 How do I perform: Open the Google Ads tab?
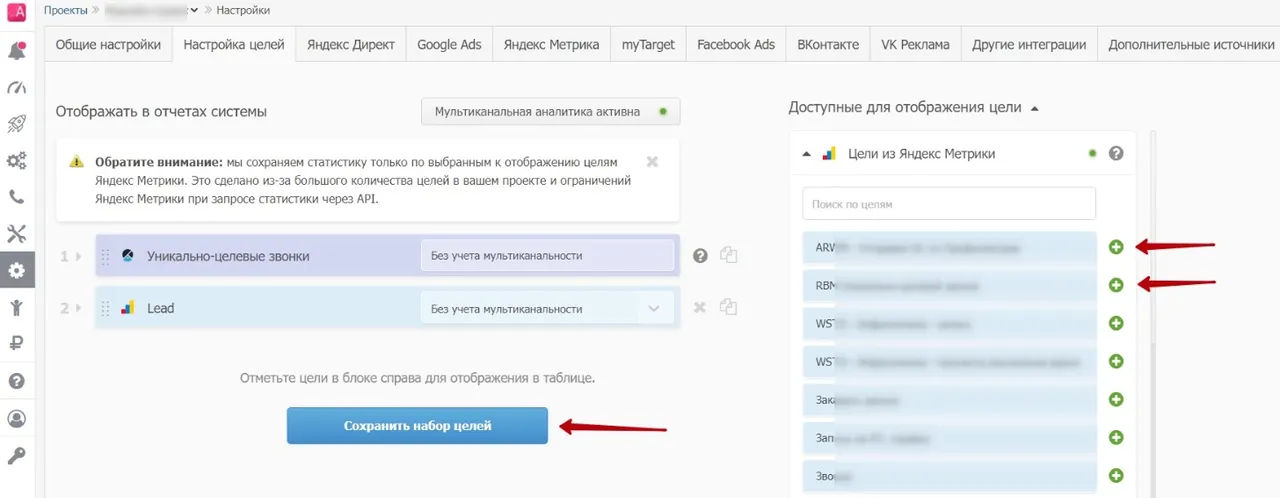[449, 44]
